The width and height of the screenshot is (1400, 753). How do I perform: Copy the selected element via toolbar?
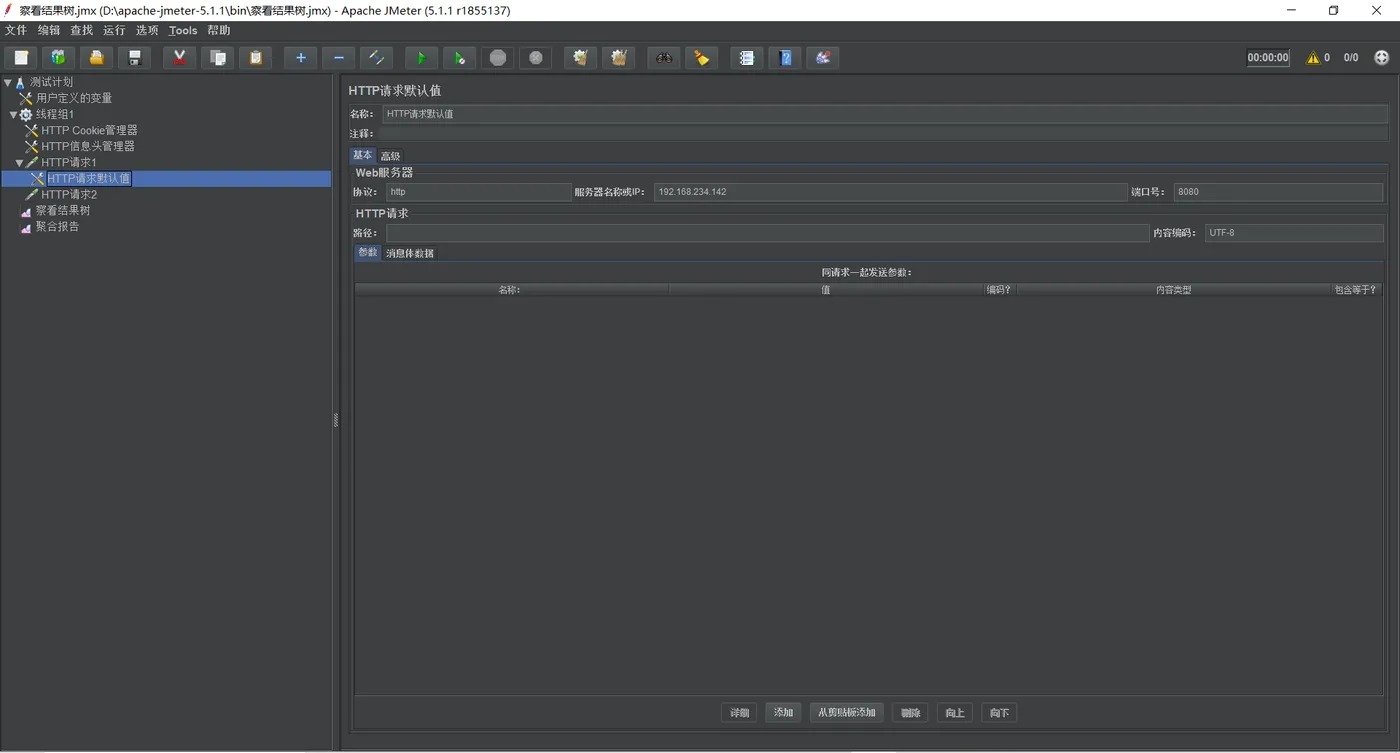pyautogui.click(x=217, y=58)
